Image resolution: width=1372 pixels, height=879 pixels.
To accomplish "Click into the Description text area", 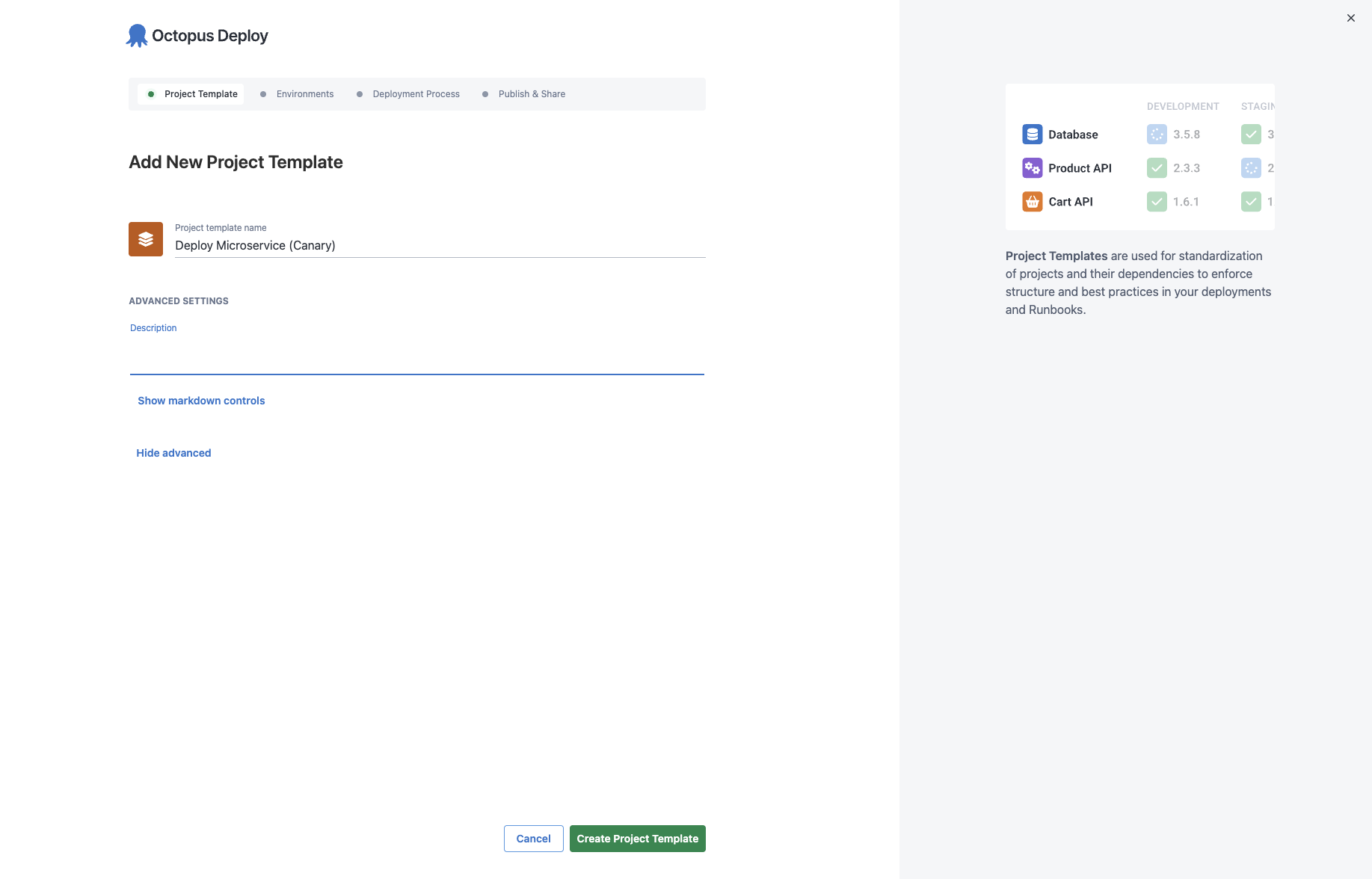I will coord(417,356).
